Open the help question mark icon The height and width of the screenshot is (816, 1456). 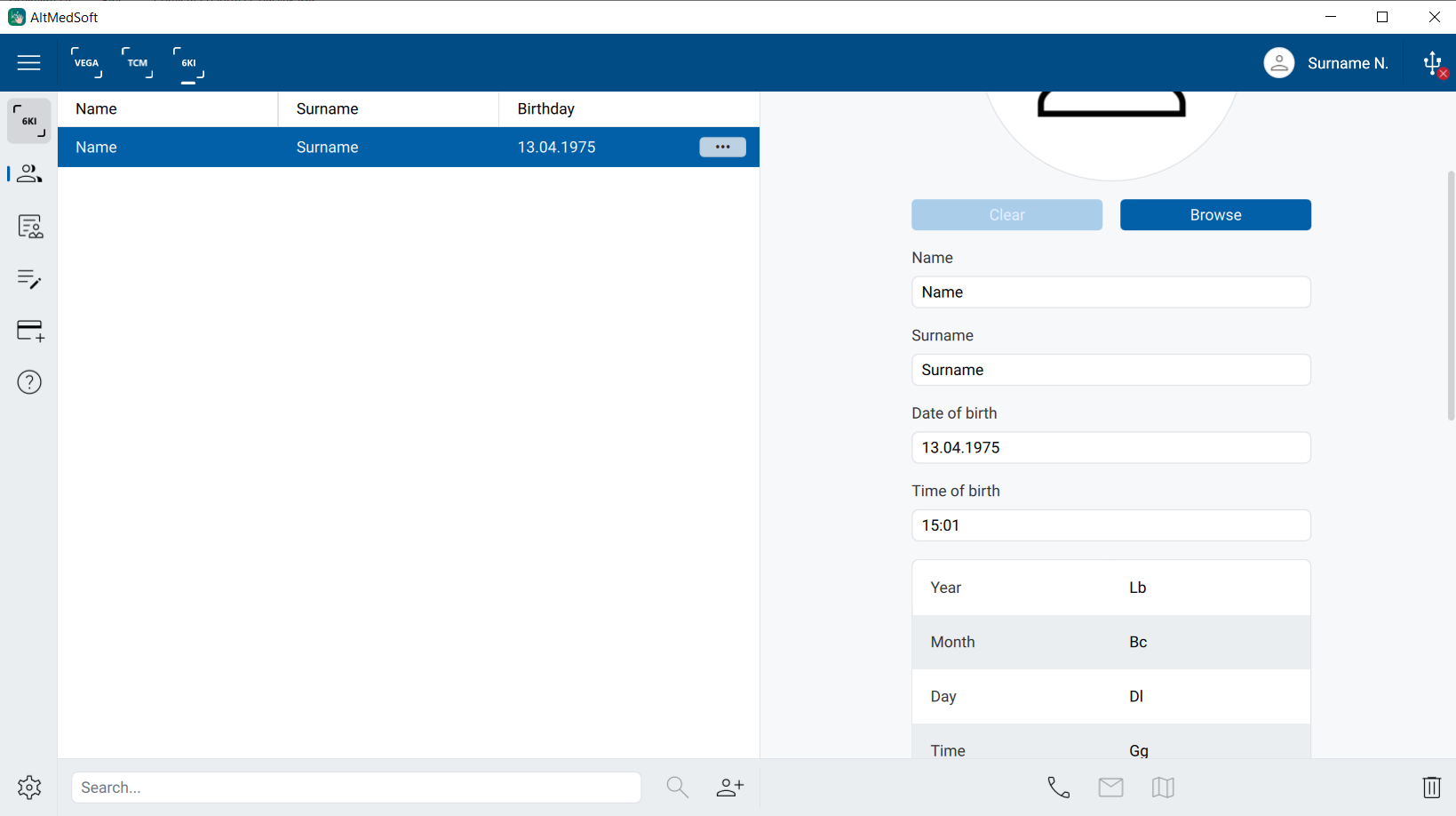pos(29,382)
